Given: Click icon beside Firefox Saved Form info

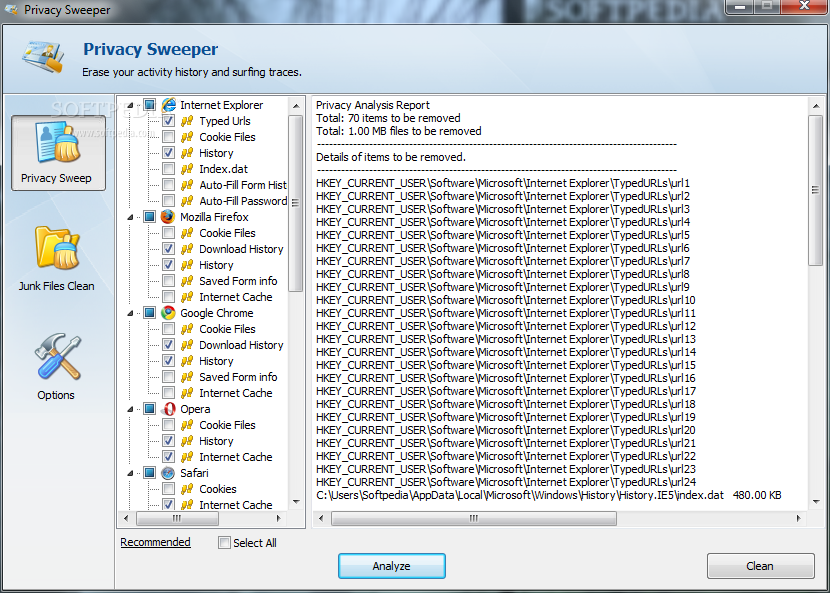Looking at the screenshot, I should pos(187,281).
